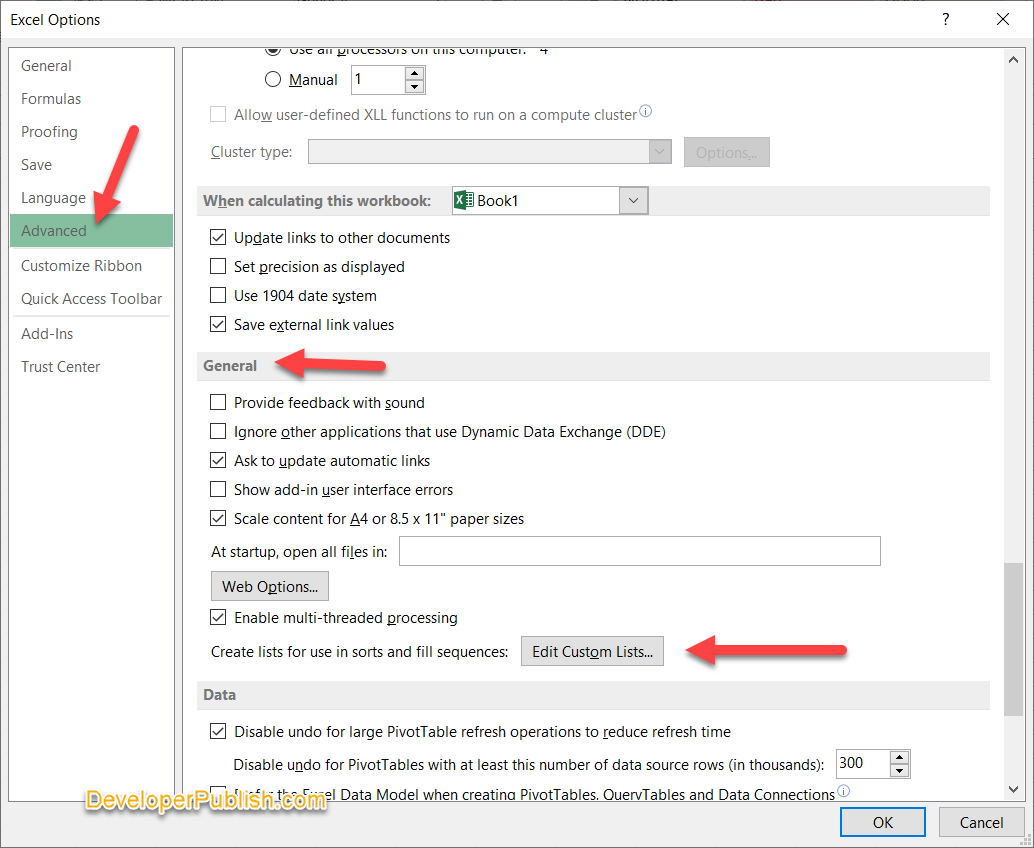Screen dimensions: 1034x848
Task: Decrease PivotTable rows value with down stepper
Action: 898,769
